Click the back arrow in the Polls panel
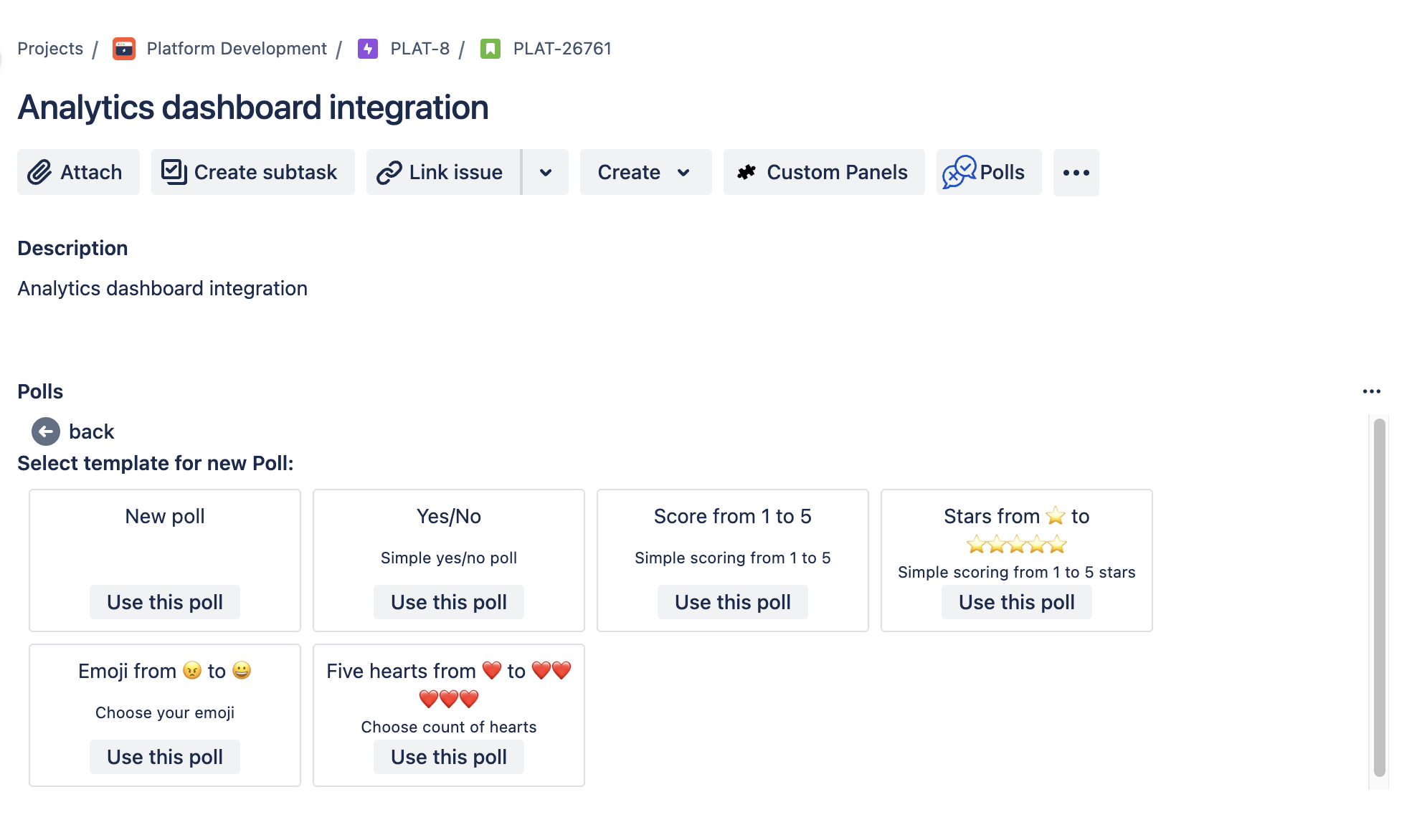The image size is (1417, 840). pyautogui.click(x=46, y=431)
